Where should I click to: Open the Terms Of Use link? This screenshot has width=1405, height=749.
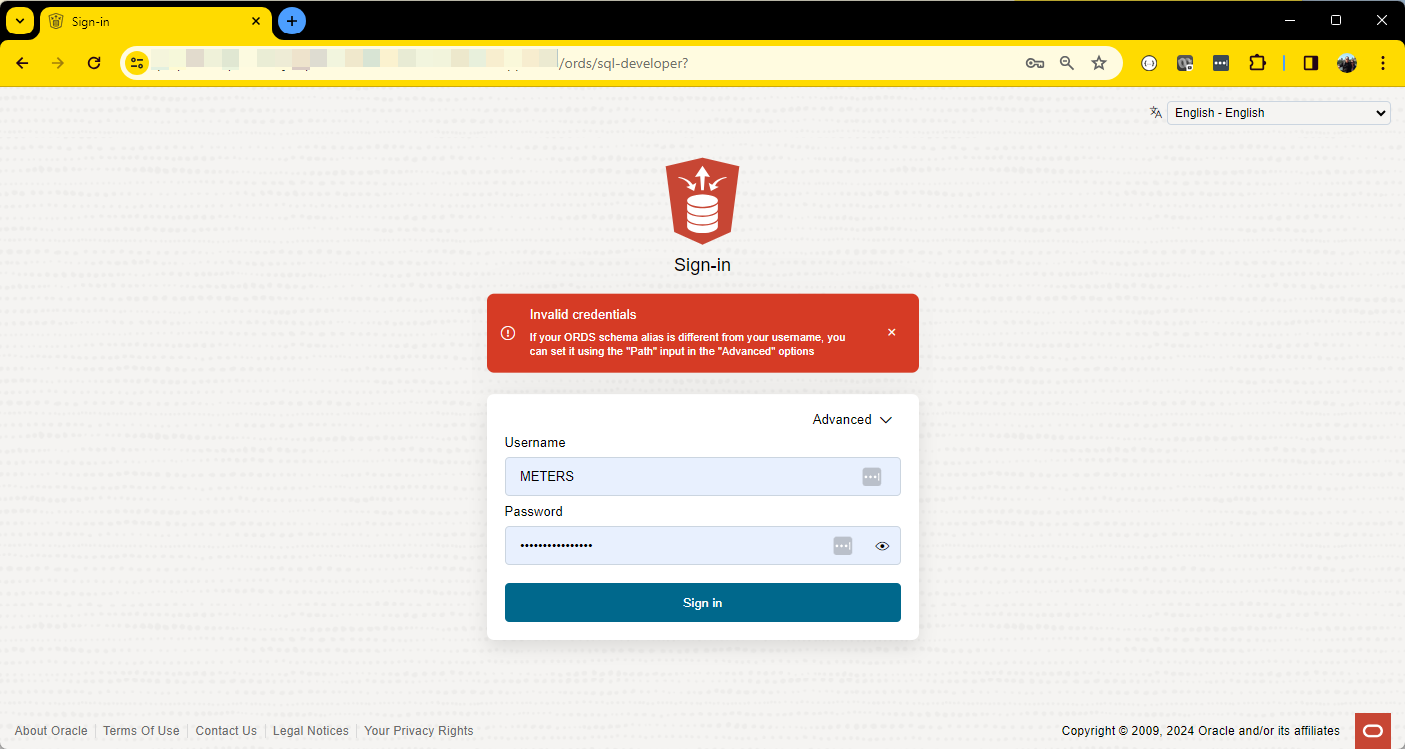(141, 731)
